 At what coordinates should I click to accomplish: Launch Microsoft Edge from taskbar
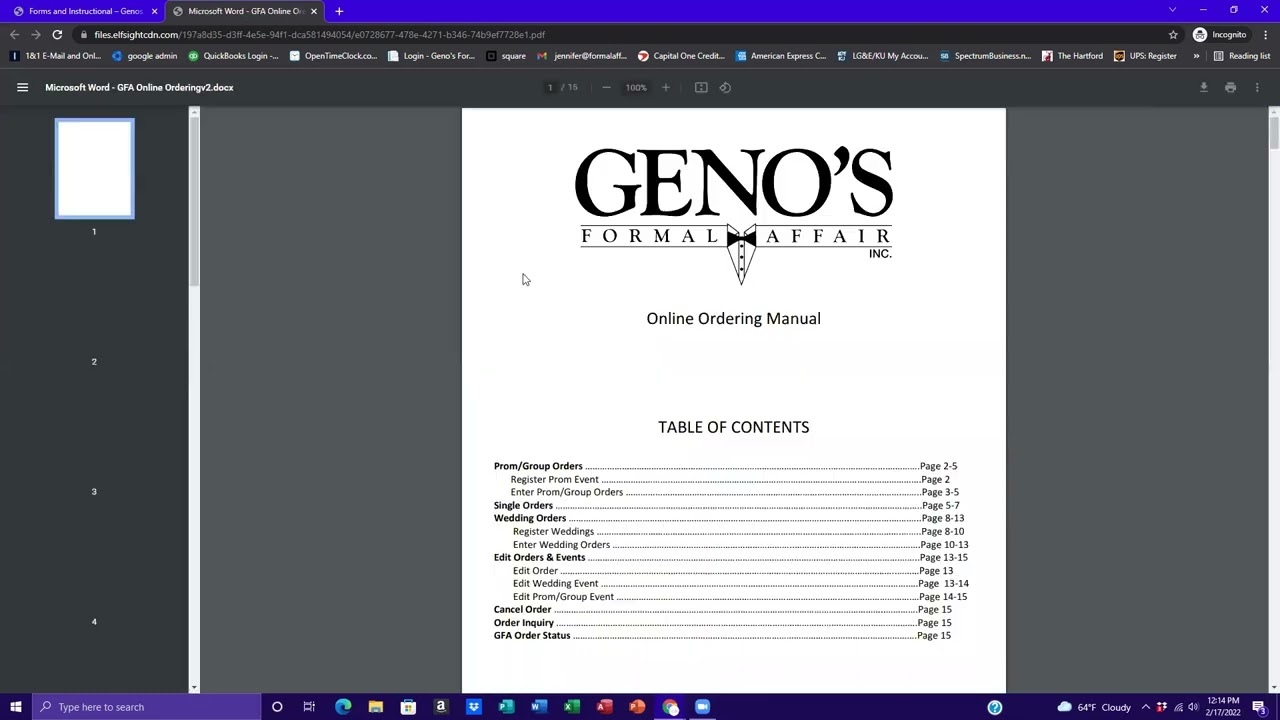click(343, 707)
